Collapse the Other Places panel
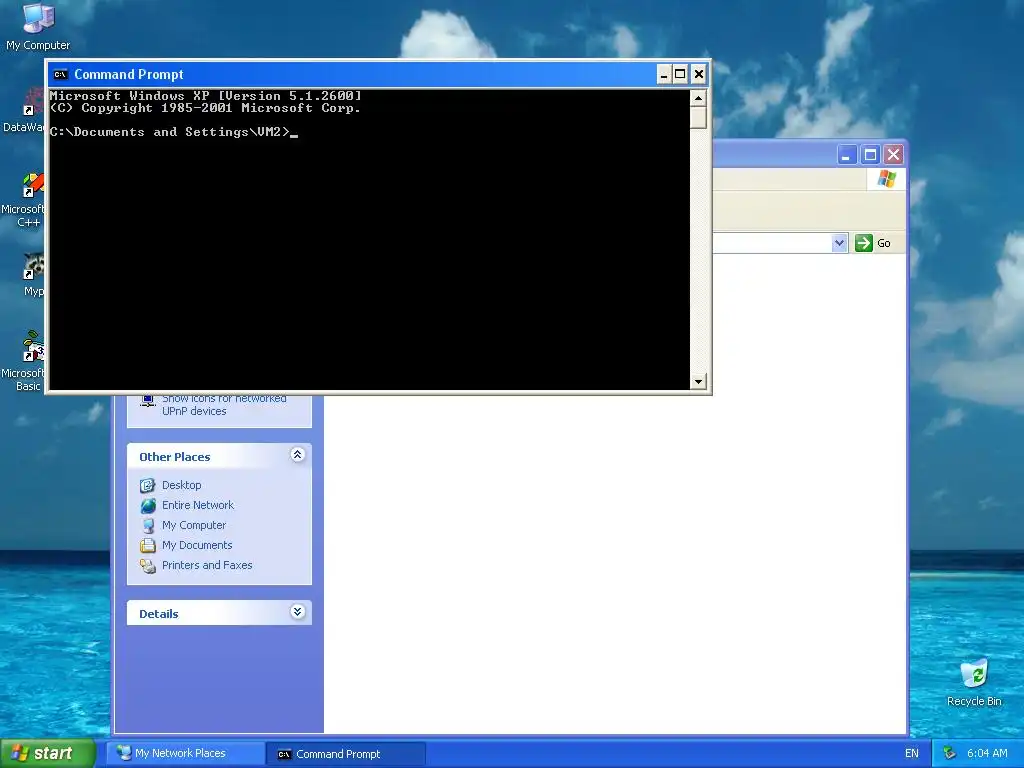This screenshot has height=768, width=1024. pyautogui.click(x=297, y=455)
